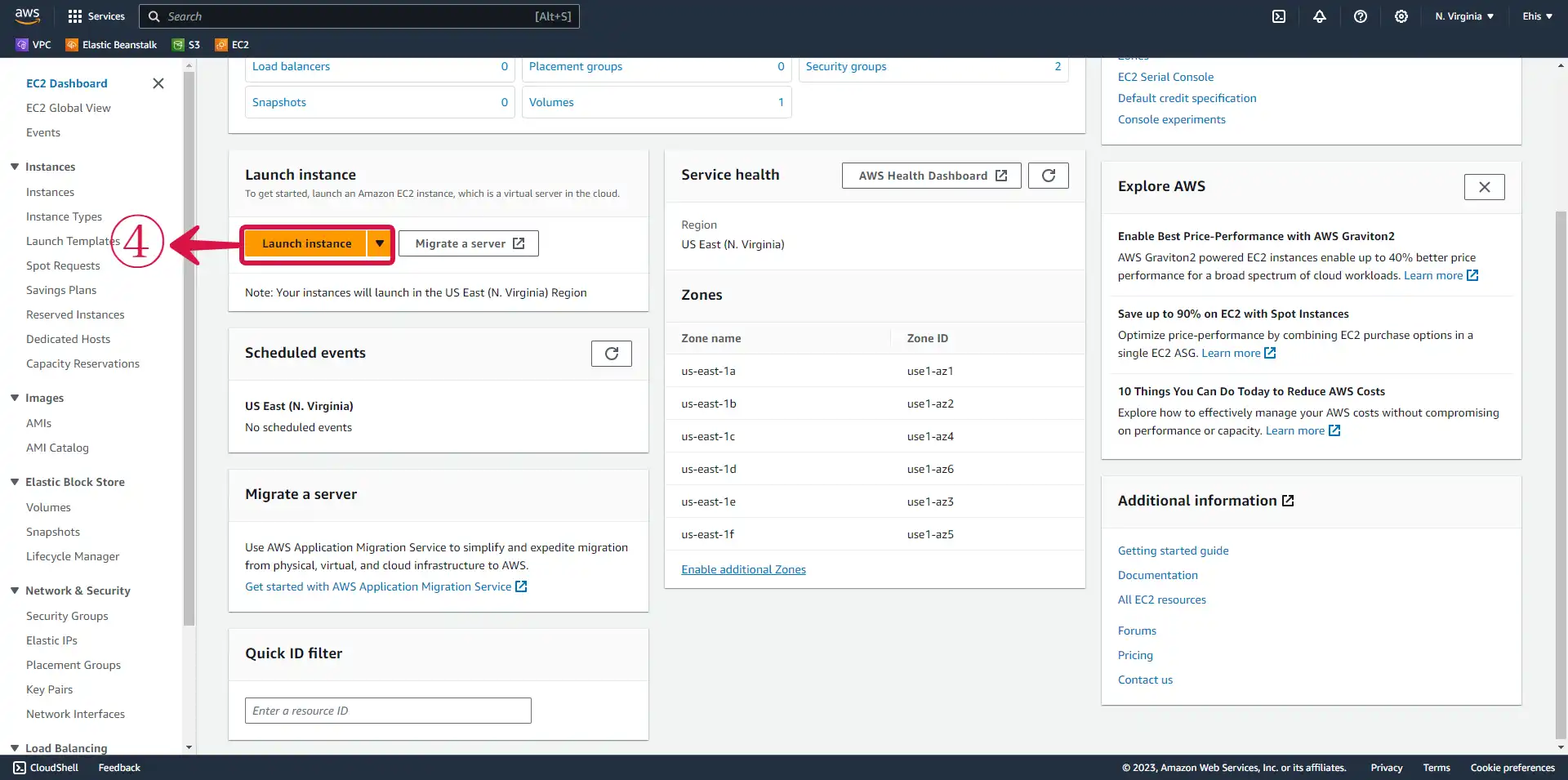The width and height of the screenshot is (1568, 780).
Task: Refresh the Service health panel
Action: point(1049,176)
